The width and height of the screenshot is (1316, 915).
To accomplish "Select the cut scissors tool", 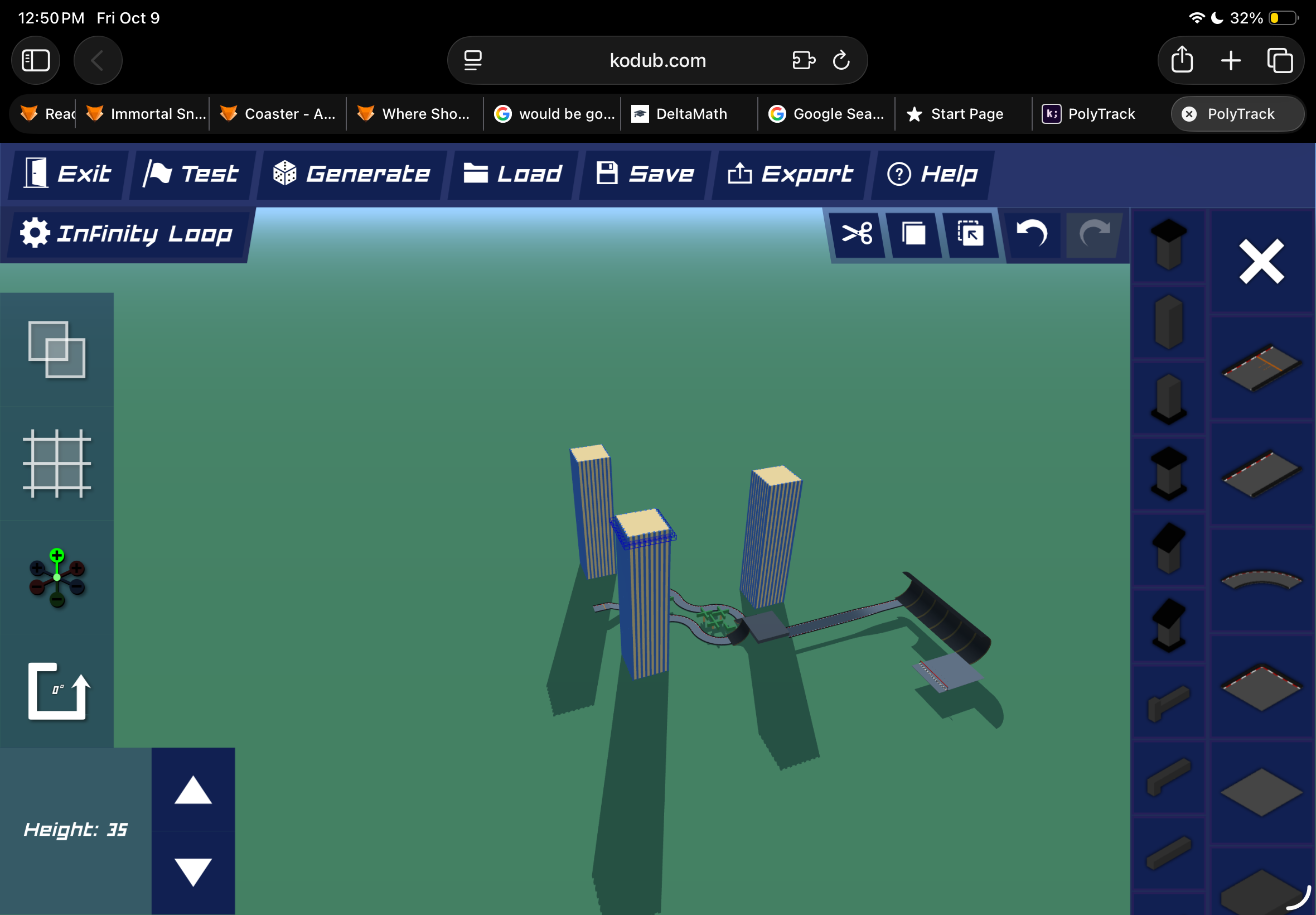I will pyautogui.click(x=857, y=234).
